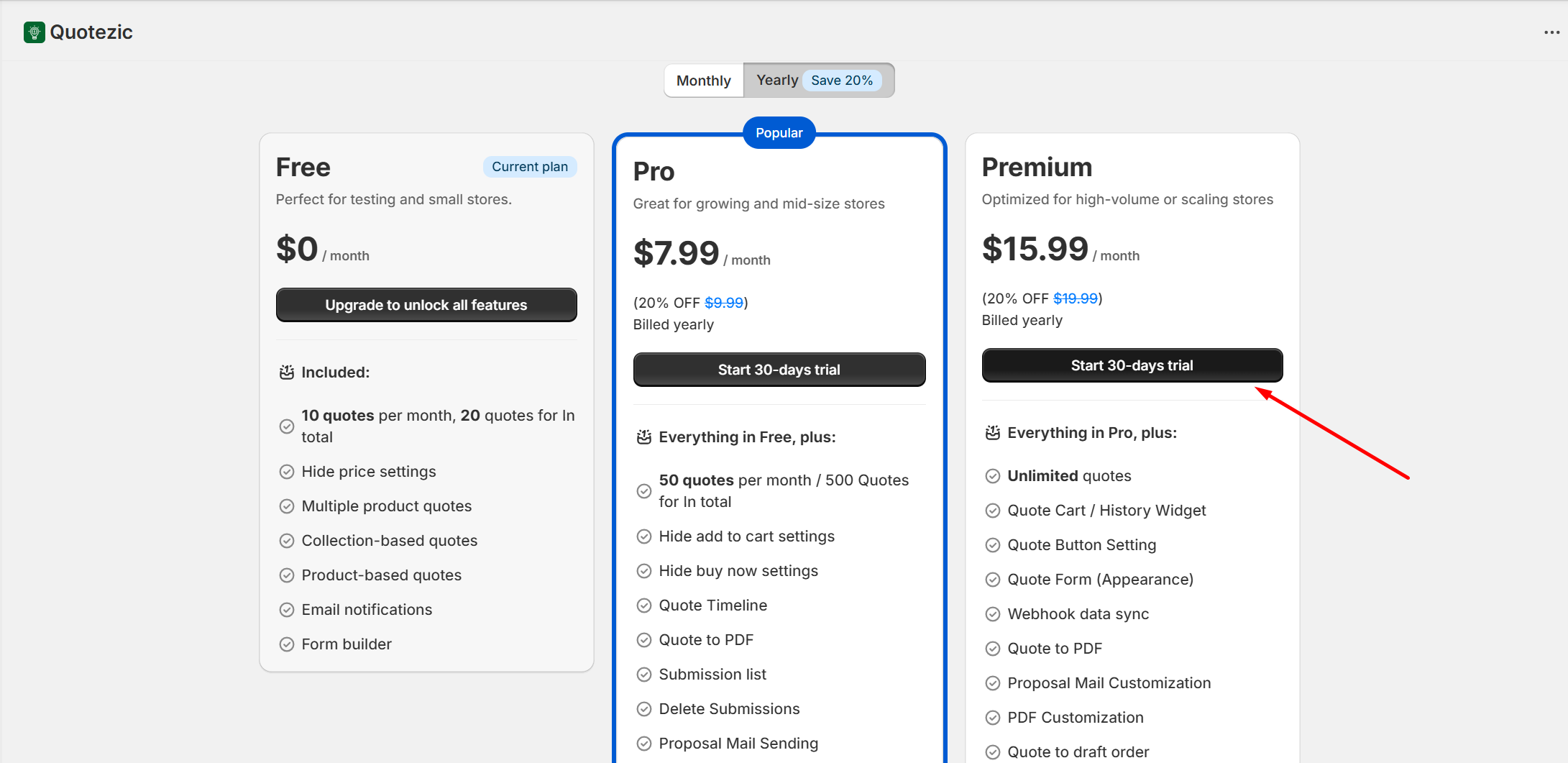Start the Premium plan 30-days trial
The image size is (1568, 763).
pos(1132,365)
